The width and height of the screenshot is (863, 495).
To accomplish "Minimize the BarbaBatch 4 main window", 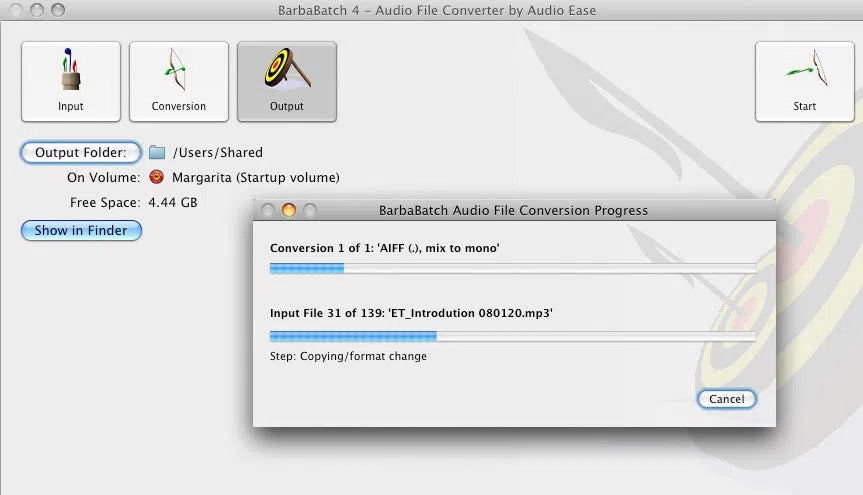I will (37, 10).
